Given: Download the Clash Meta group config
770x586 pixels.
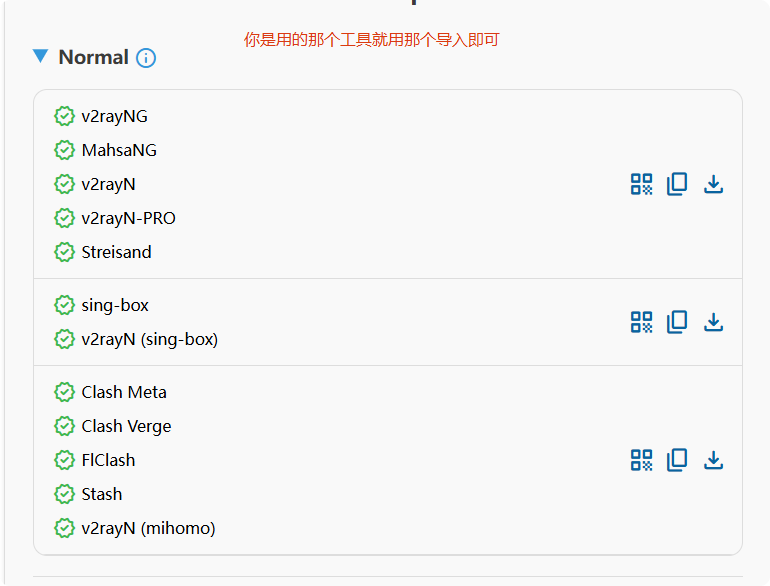Looking at the screenshot, I should click(x=713, y=460).
